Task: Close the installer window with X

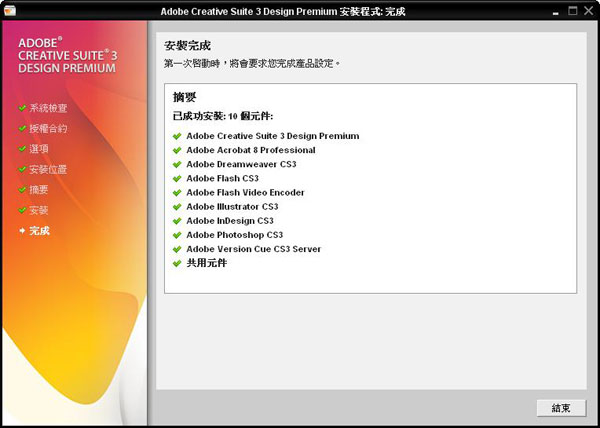Action: pyautogui.click(x=589, y=11)
